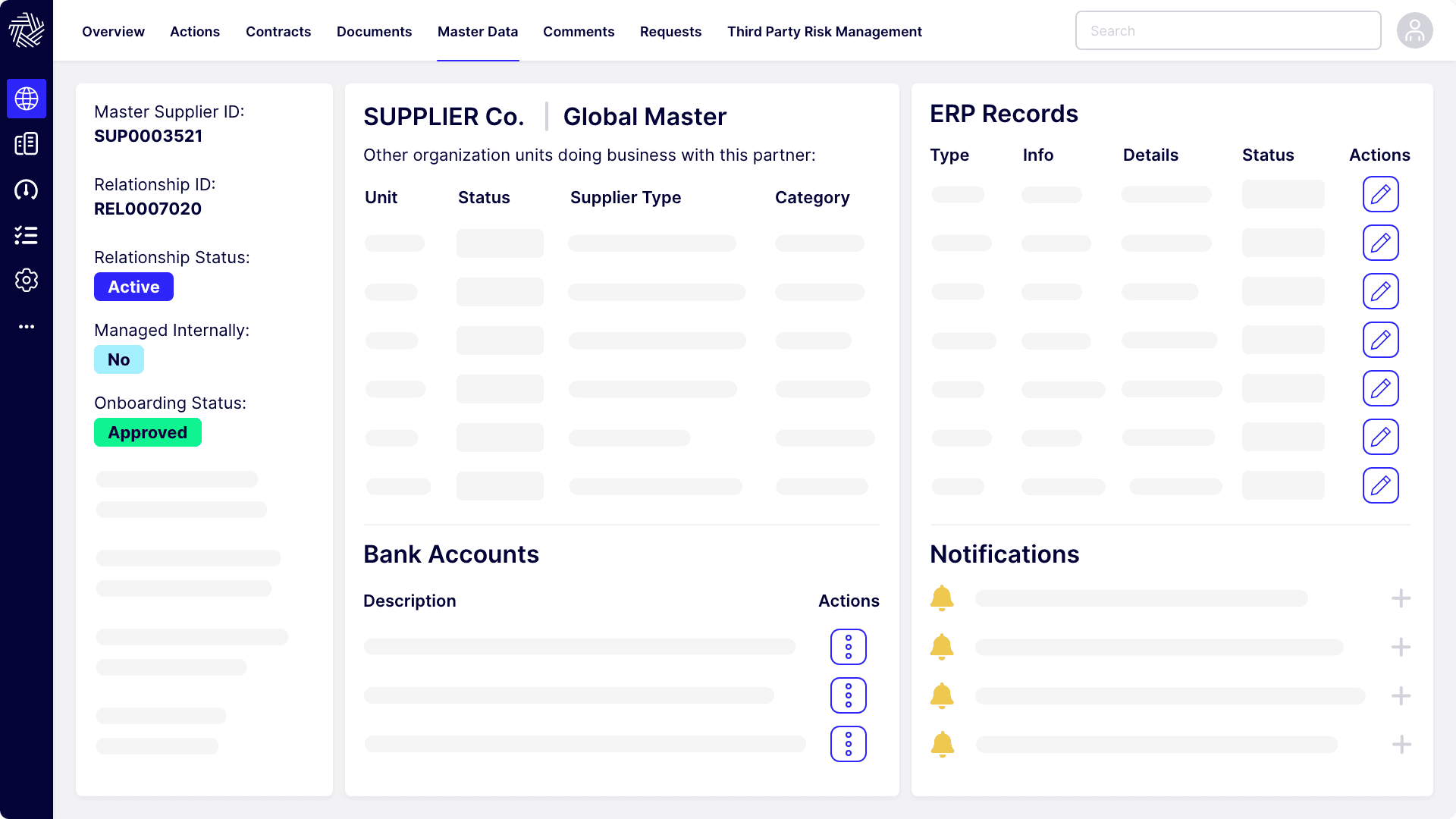Open the actions menu on the last bank account row
The height and width of the screenshot is (819, 1456).
click(848, 744)
